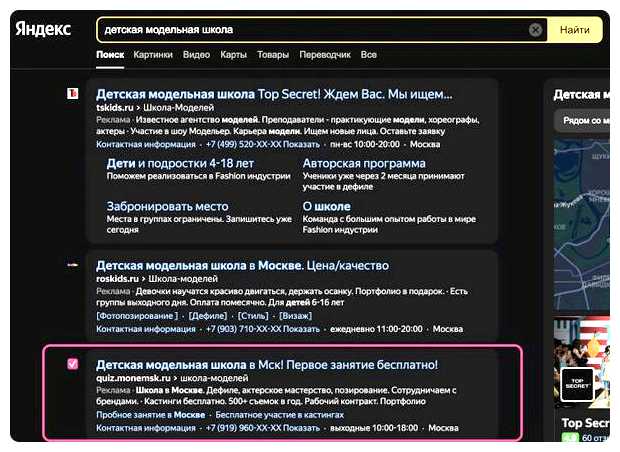
Task: Open the roskids.ru site link
Action: 117,279
